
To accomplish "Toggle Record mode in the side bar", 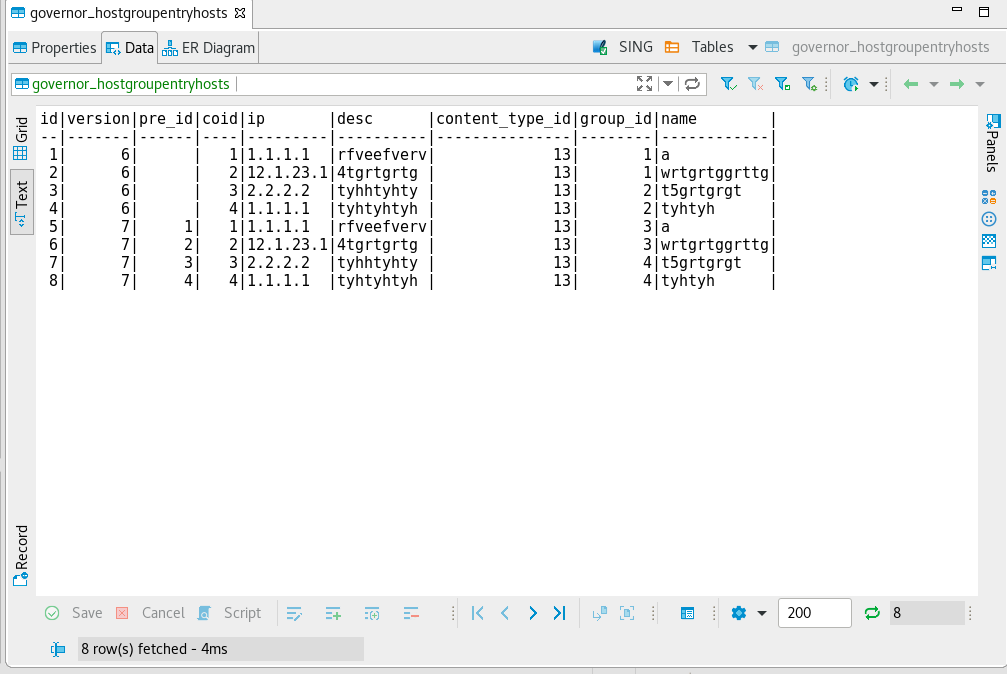I will [21, 556].
